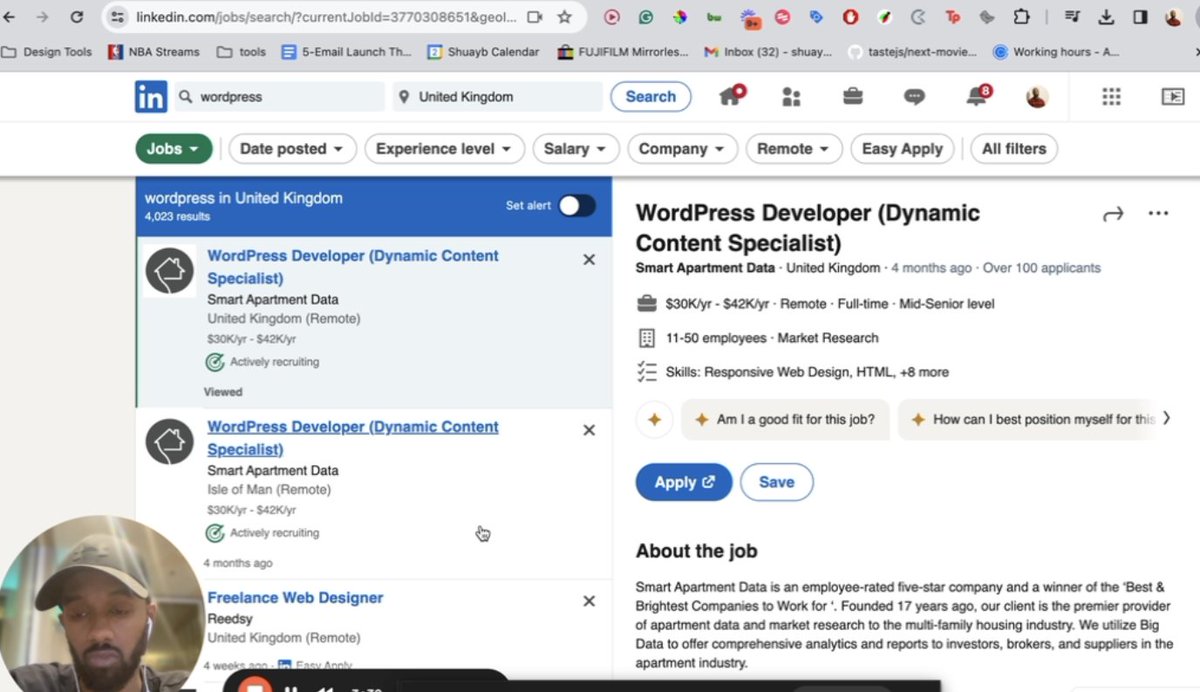The image size is (1200, 692).
Task: View site information icon in address bar
Action: [118, 17]
